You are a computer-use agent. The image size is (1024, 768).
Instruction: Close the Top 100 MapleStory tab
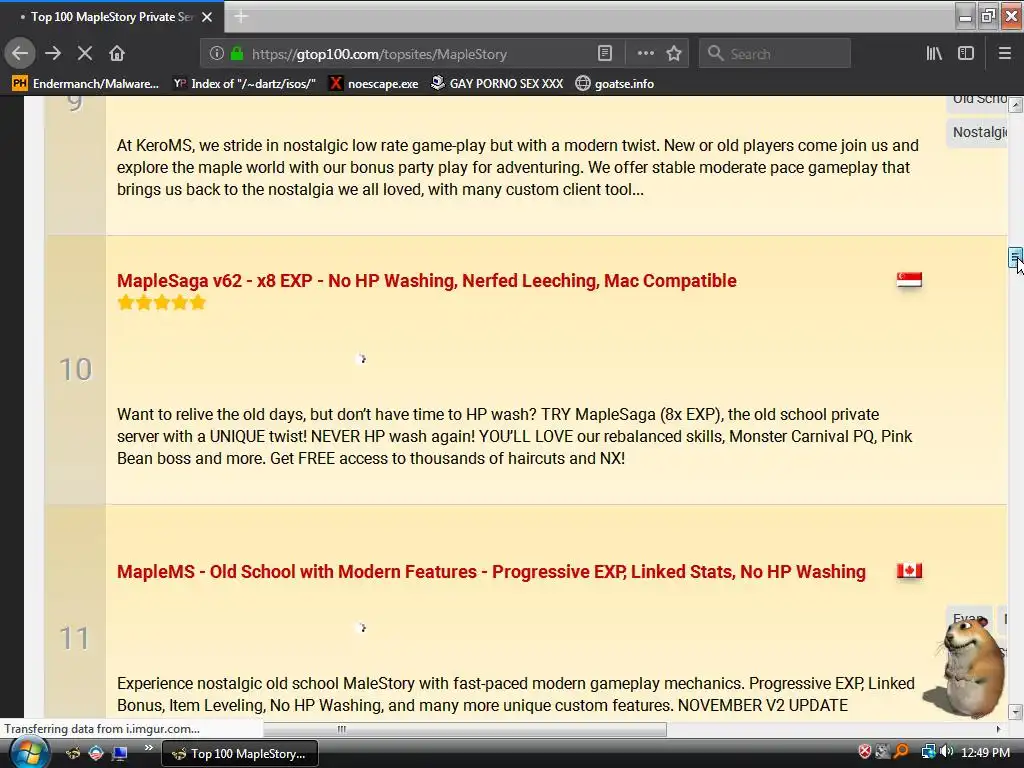coord(207,17)
